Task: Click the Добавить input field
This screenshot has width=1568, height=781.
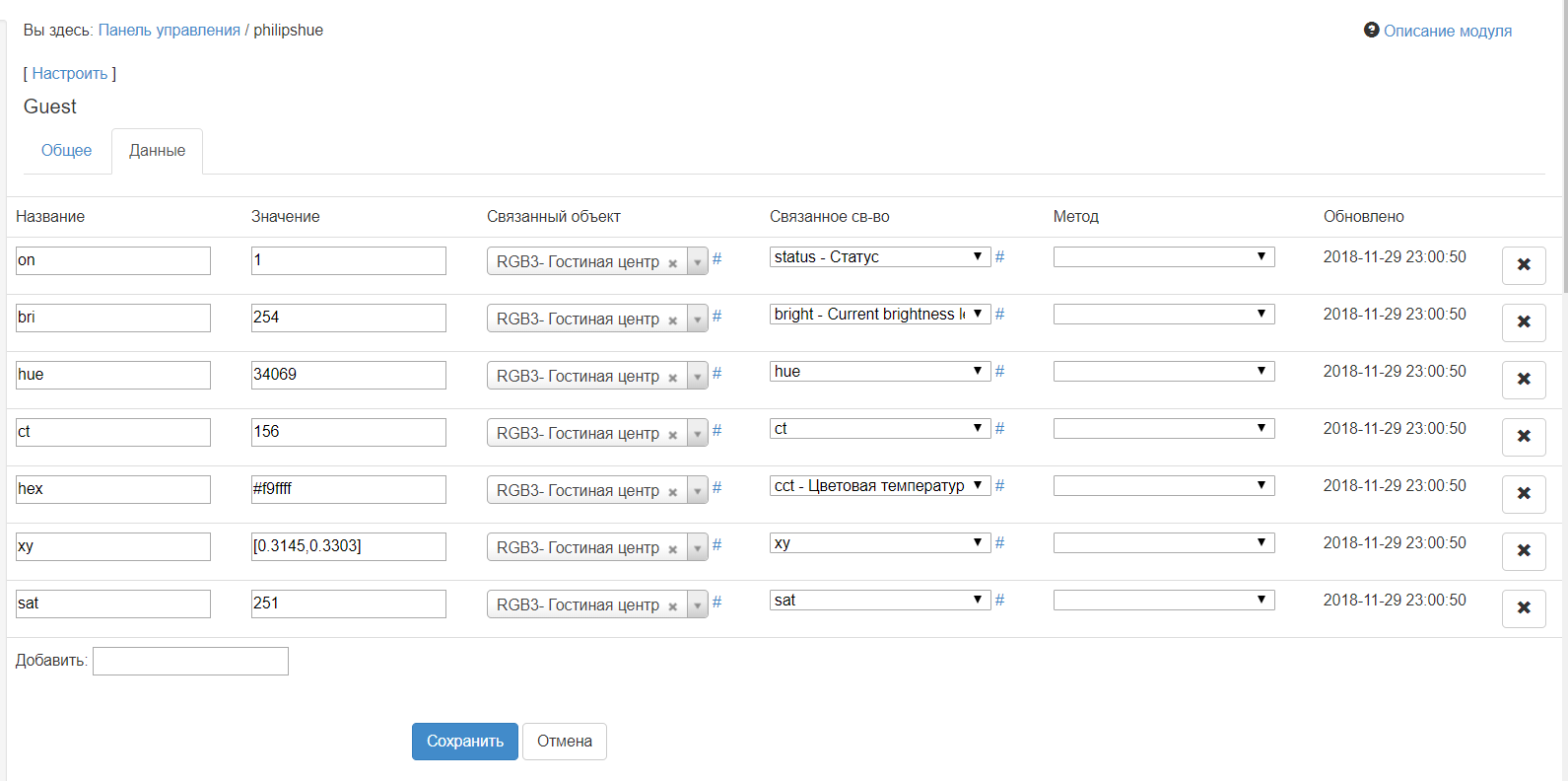Action: point(190,661)
